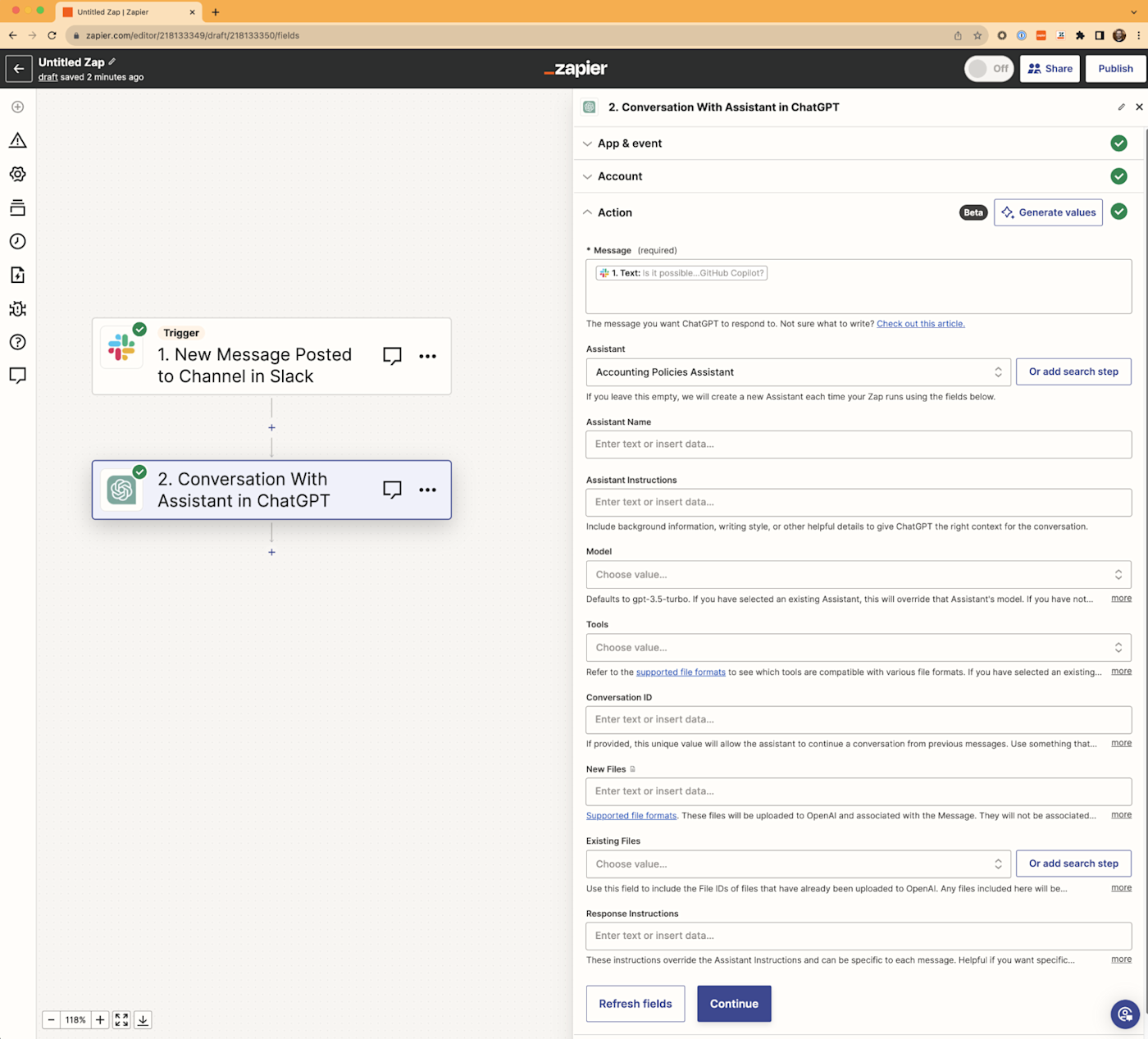Click Or add search step beside Existing Files

[1073, 864]
